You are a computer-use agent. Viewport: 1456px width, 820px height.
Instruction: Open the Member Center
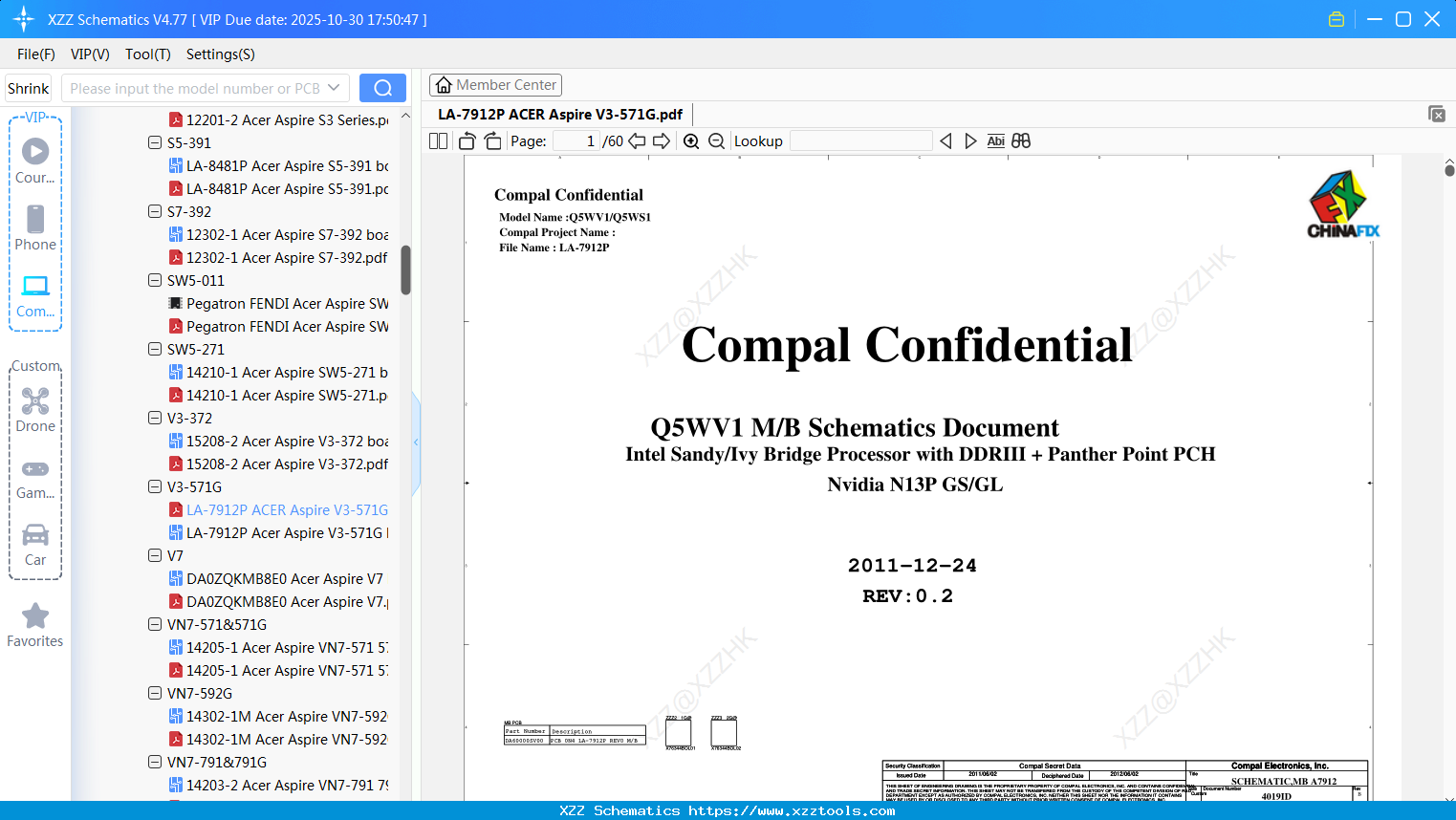point(495,85)
